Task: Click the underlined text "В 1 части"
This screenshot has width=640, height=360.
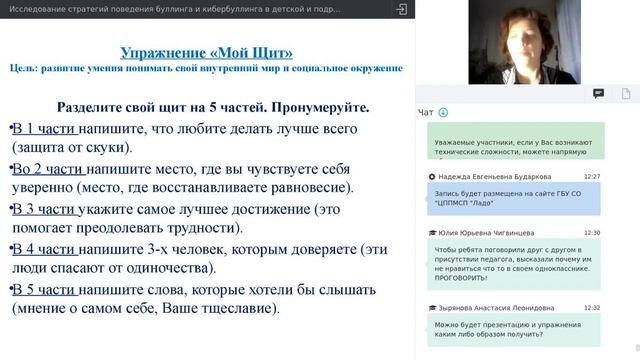Action: (45, 129)
